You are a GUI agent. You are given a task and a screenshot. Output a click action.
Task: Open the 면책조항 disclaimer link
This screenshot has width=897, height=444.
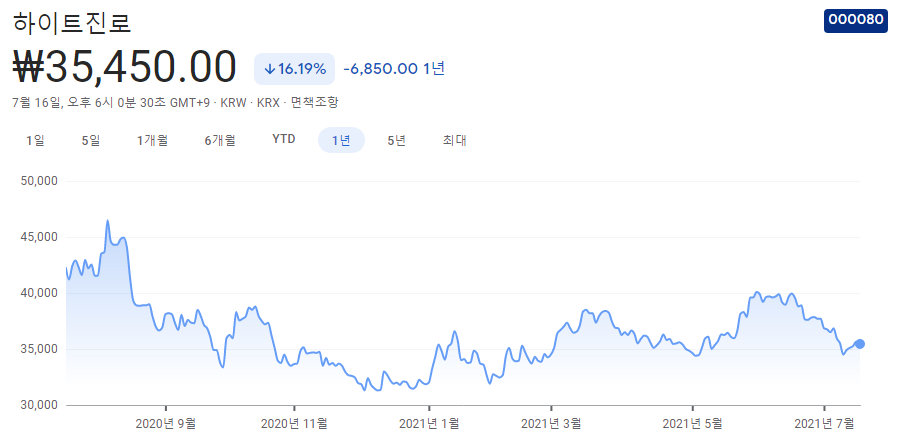coord(315,103)
